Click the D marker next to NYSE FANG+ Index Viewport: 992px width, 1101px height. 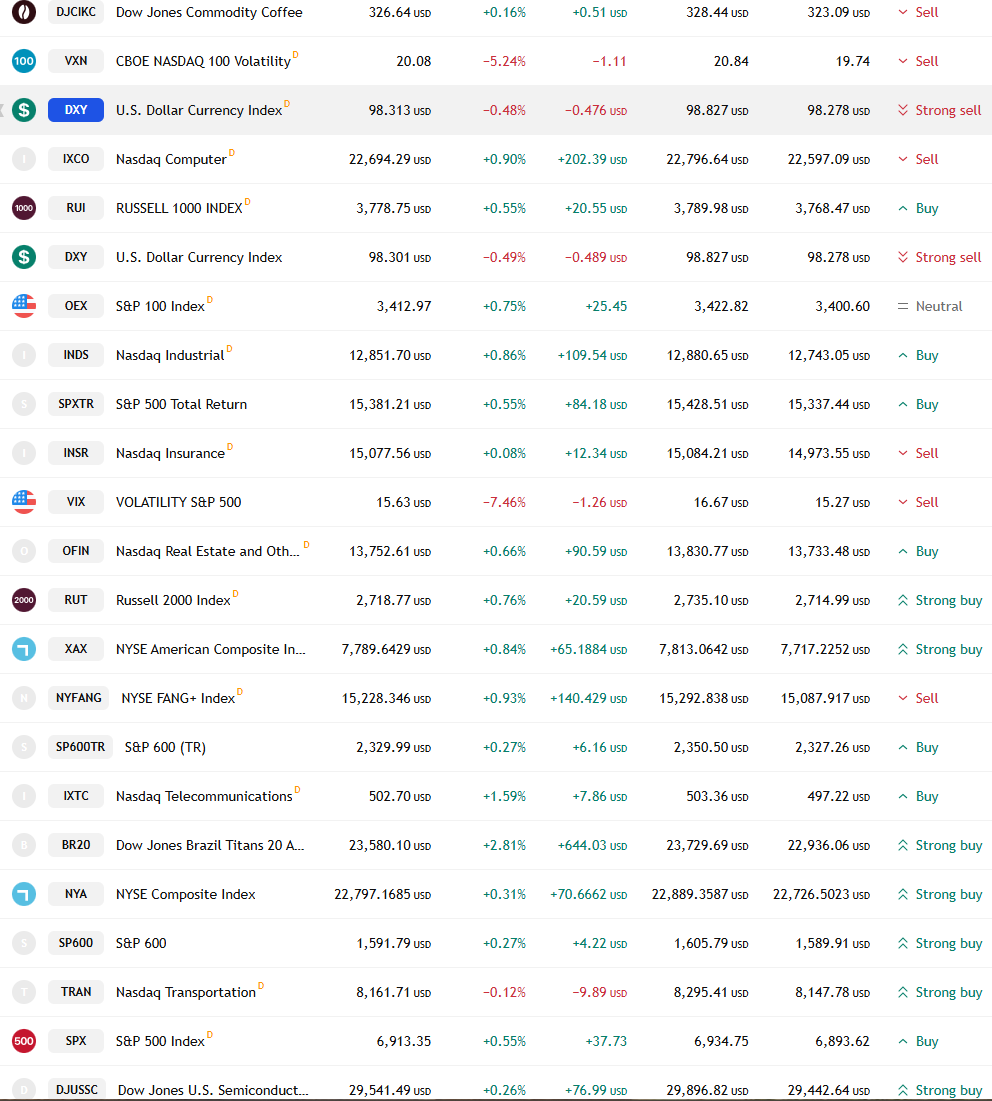(x=239, y=692)
